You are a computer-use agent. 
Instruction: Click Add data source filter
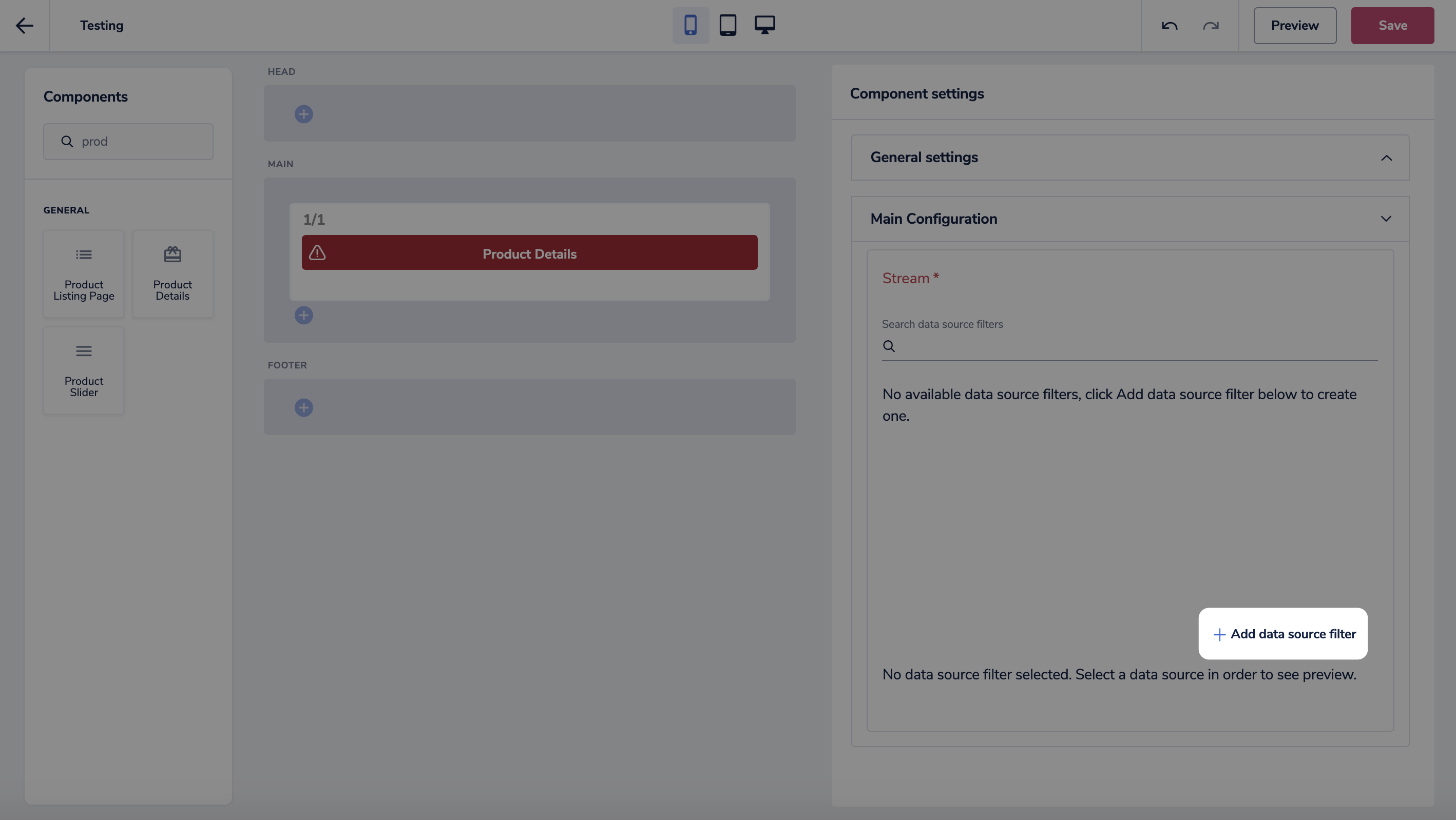coord(1283,634)
